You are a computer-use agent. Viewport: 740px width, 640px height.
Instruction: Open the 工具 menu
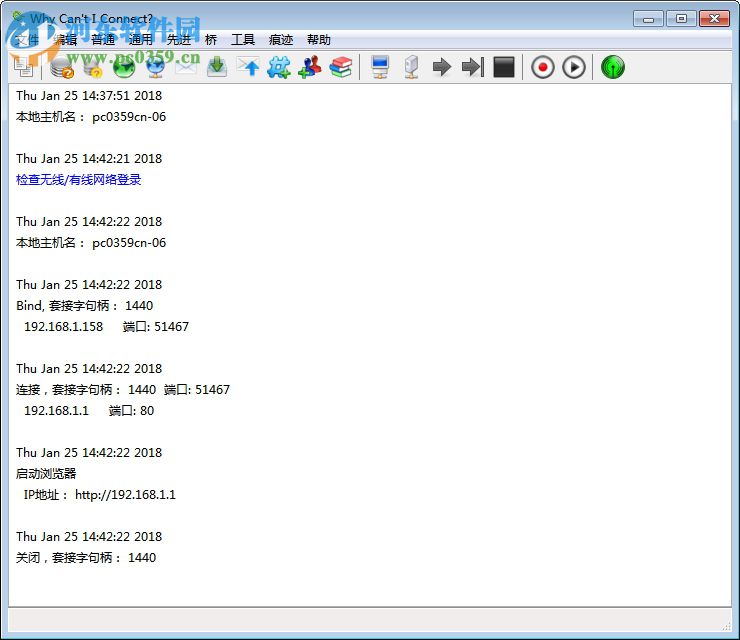(243, 40)
